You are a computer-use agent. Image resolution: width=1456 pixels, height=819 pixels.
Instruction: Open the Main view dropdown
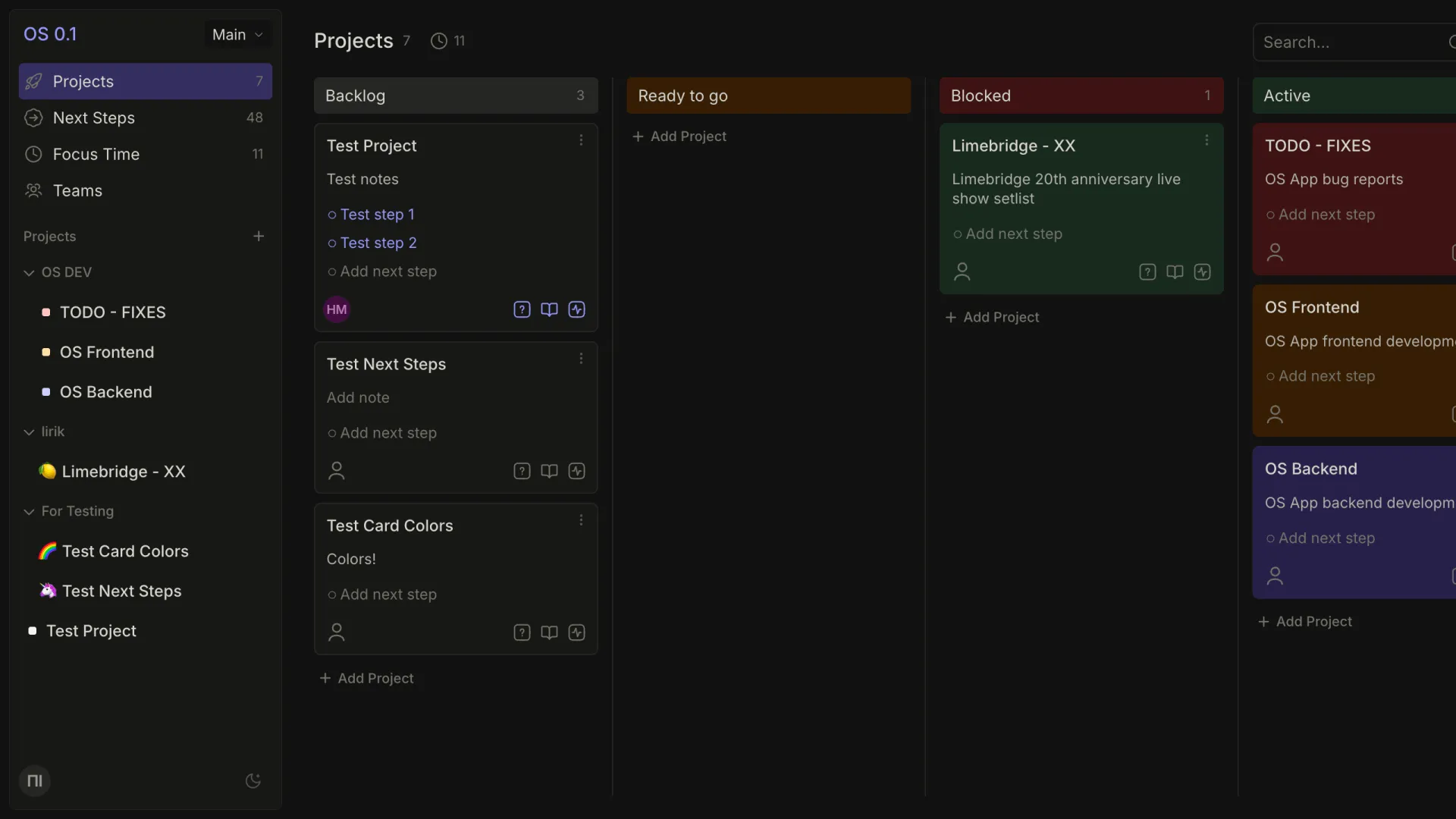237,34
